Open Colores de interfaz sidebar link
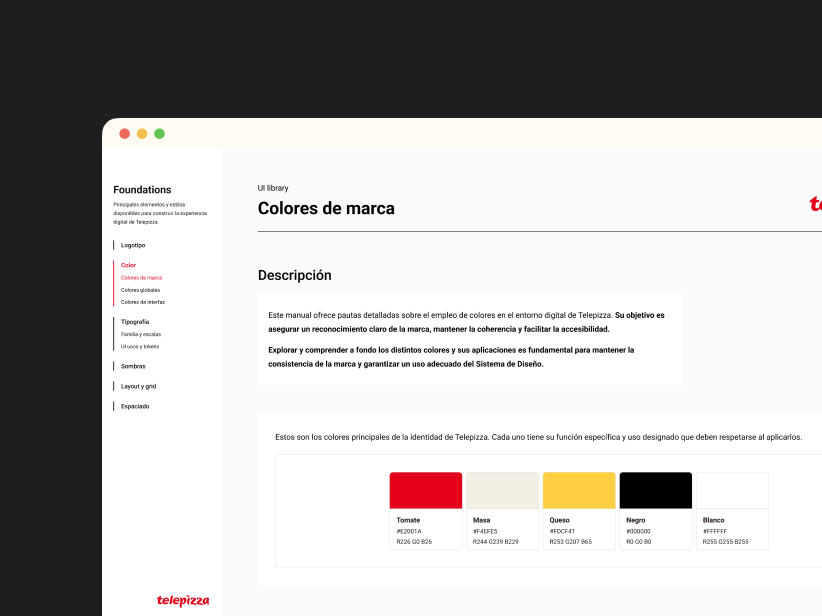The image size is (822, 616). [143, 302]
